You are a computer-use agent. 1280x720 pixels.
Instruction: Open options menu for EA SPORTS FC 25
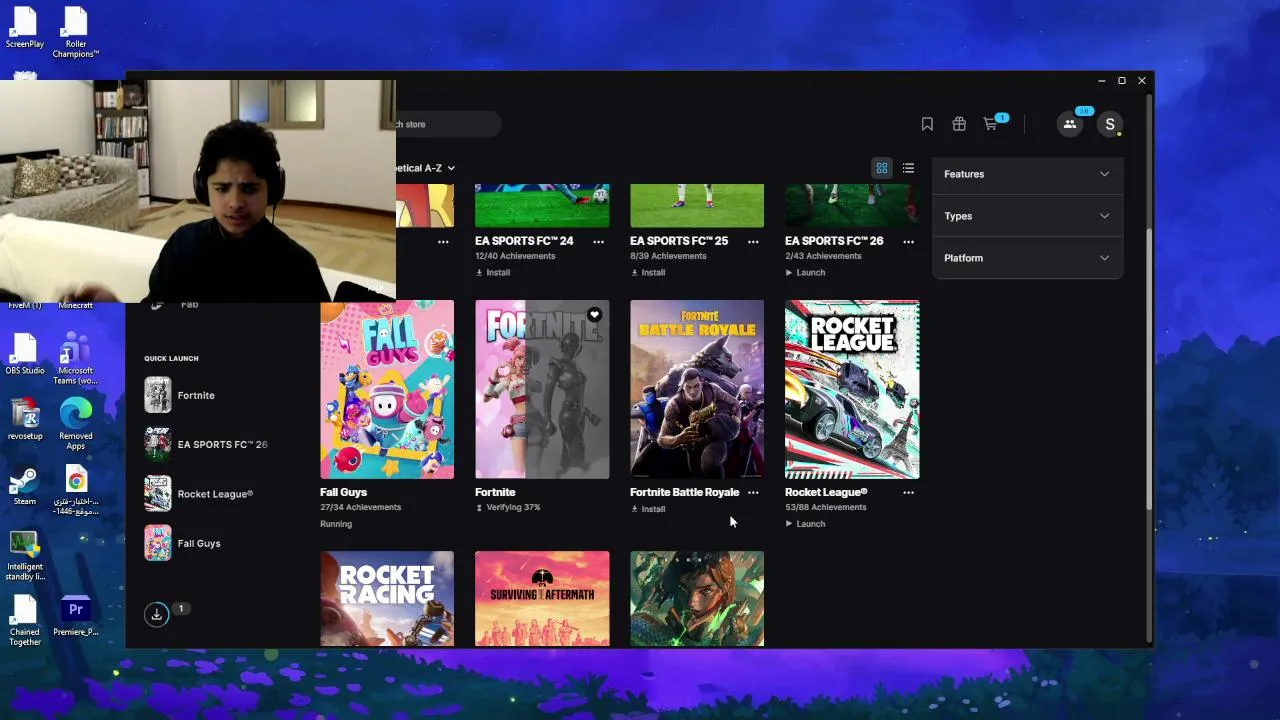click(x=753, y=241)
